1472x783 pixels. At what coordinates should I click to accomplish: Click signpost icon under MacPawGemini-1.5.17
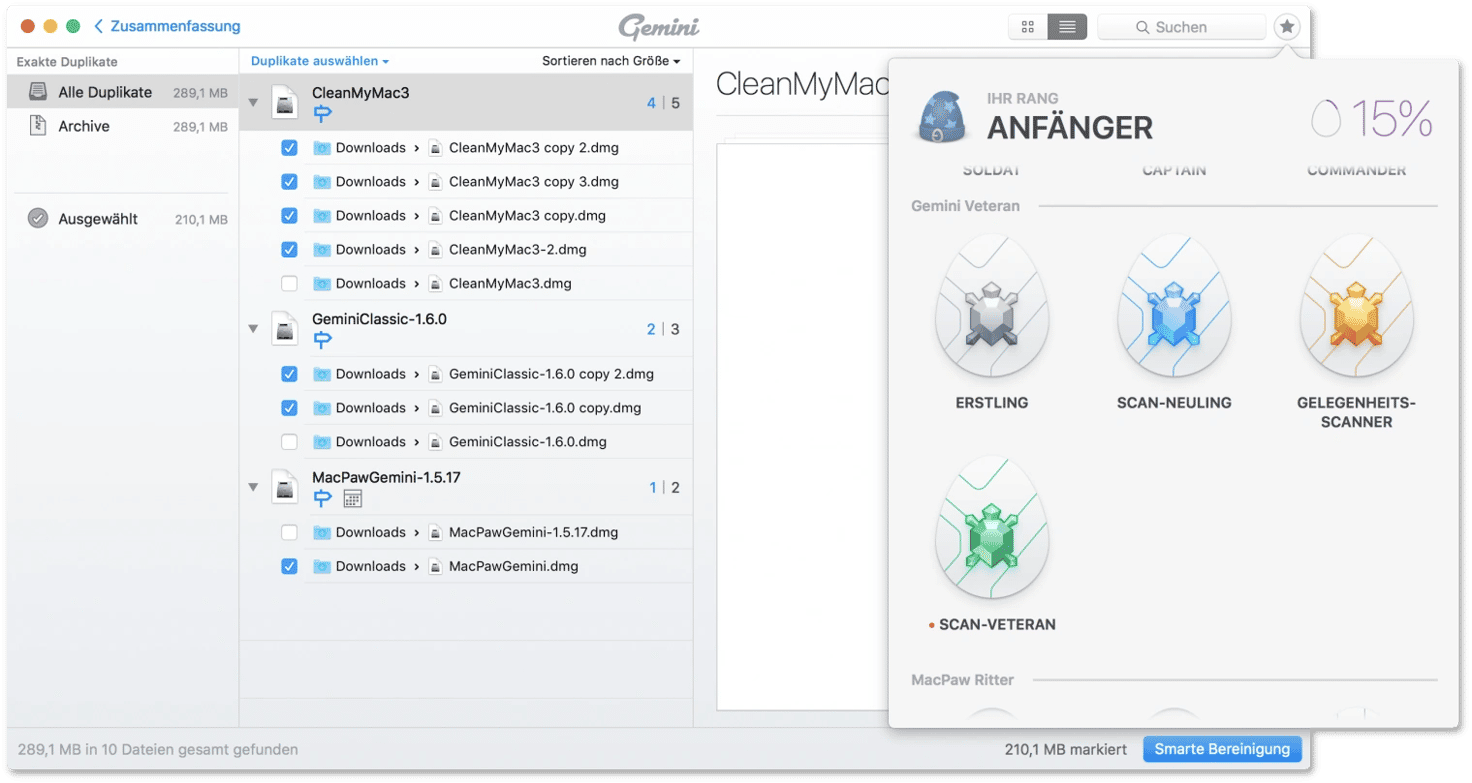322,498
